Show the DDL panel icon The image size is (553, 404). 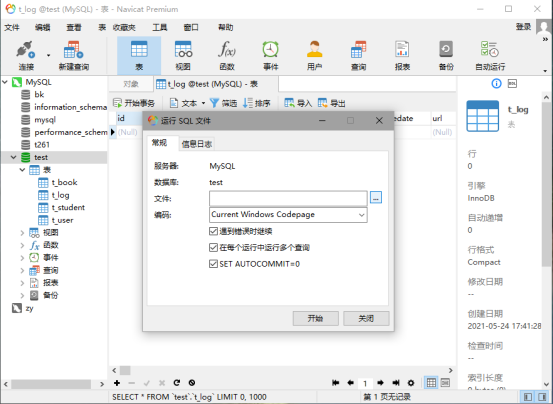coord(512,84)
